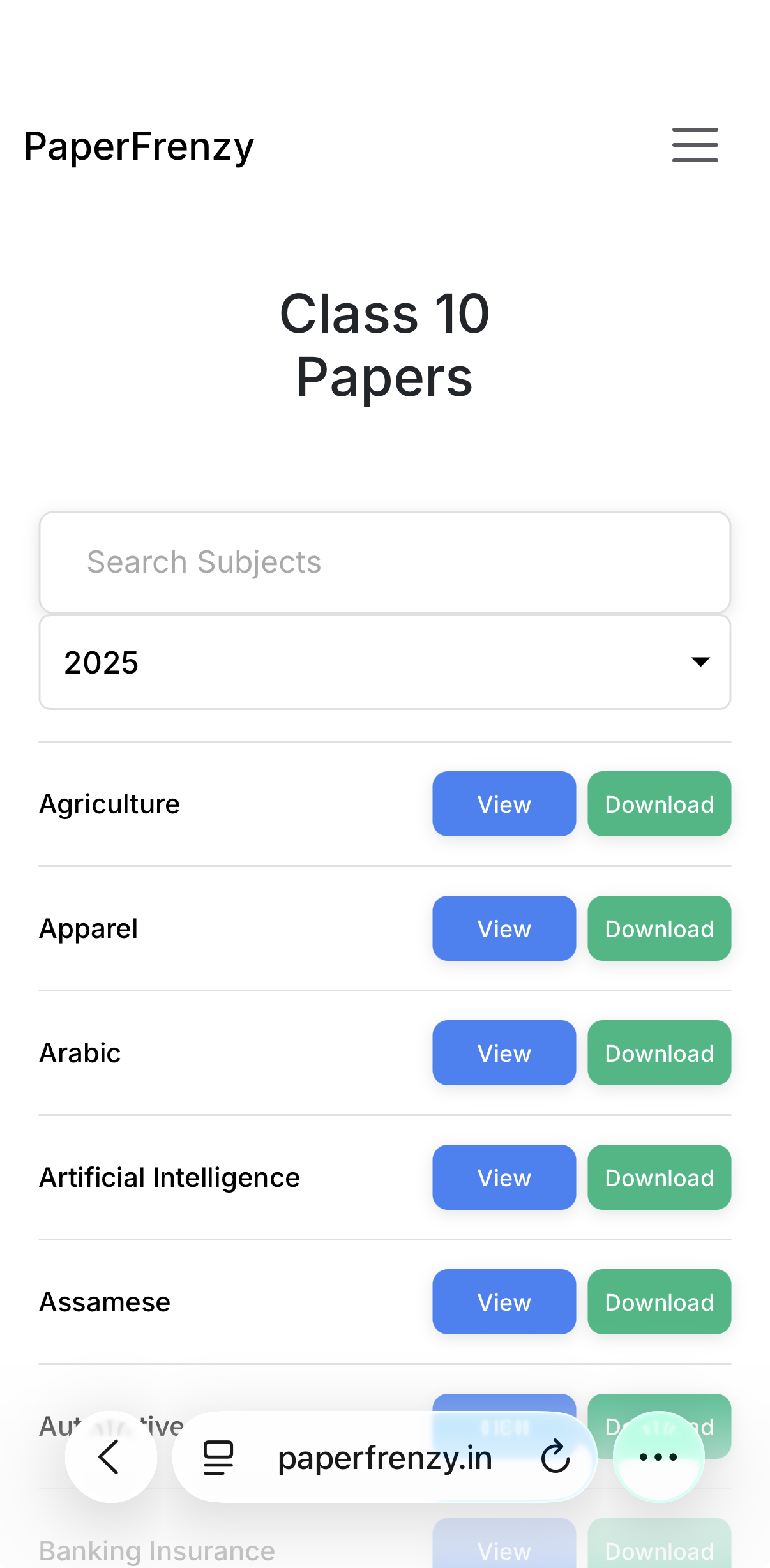
Task: Go to PaperFrenzy home via logo
Action: click(x=139, y=146)
